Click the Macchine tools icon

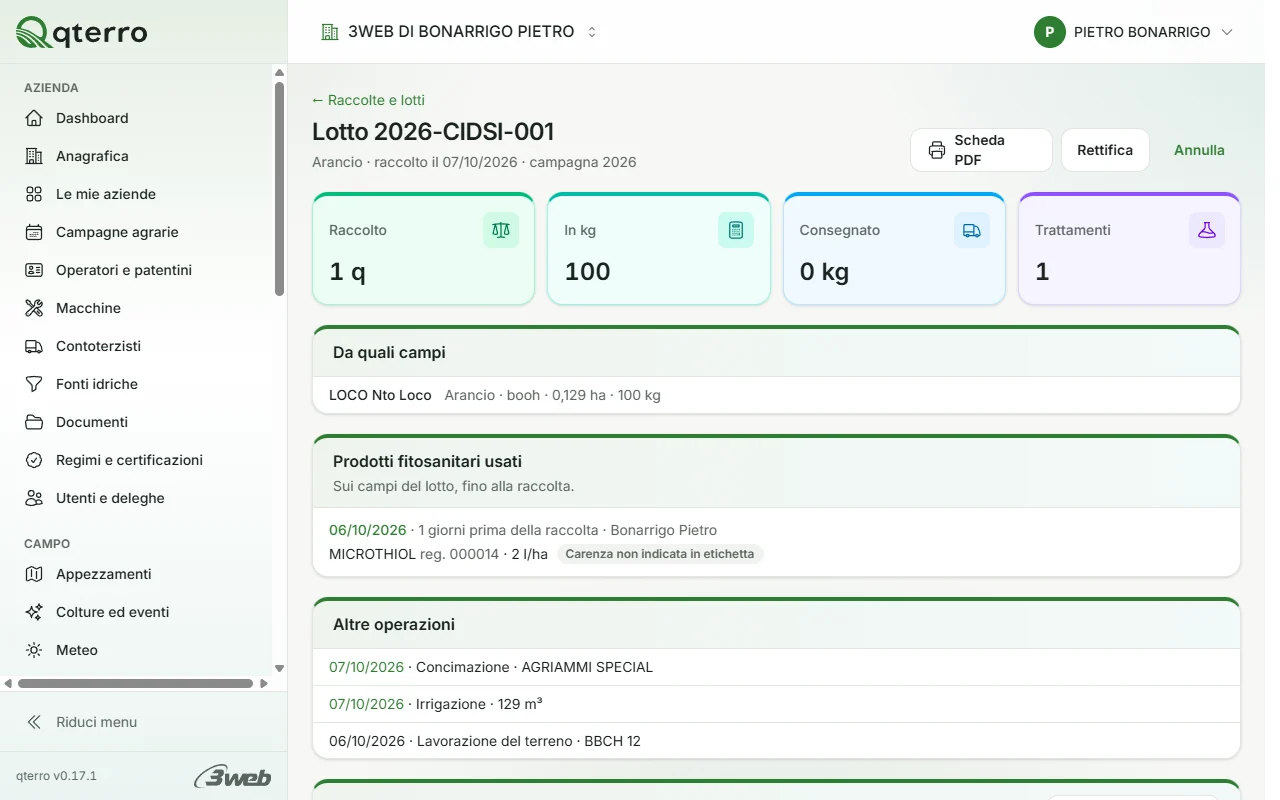[x=34, y=308]
